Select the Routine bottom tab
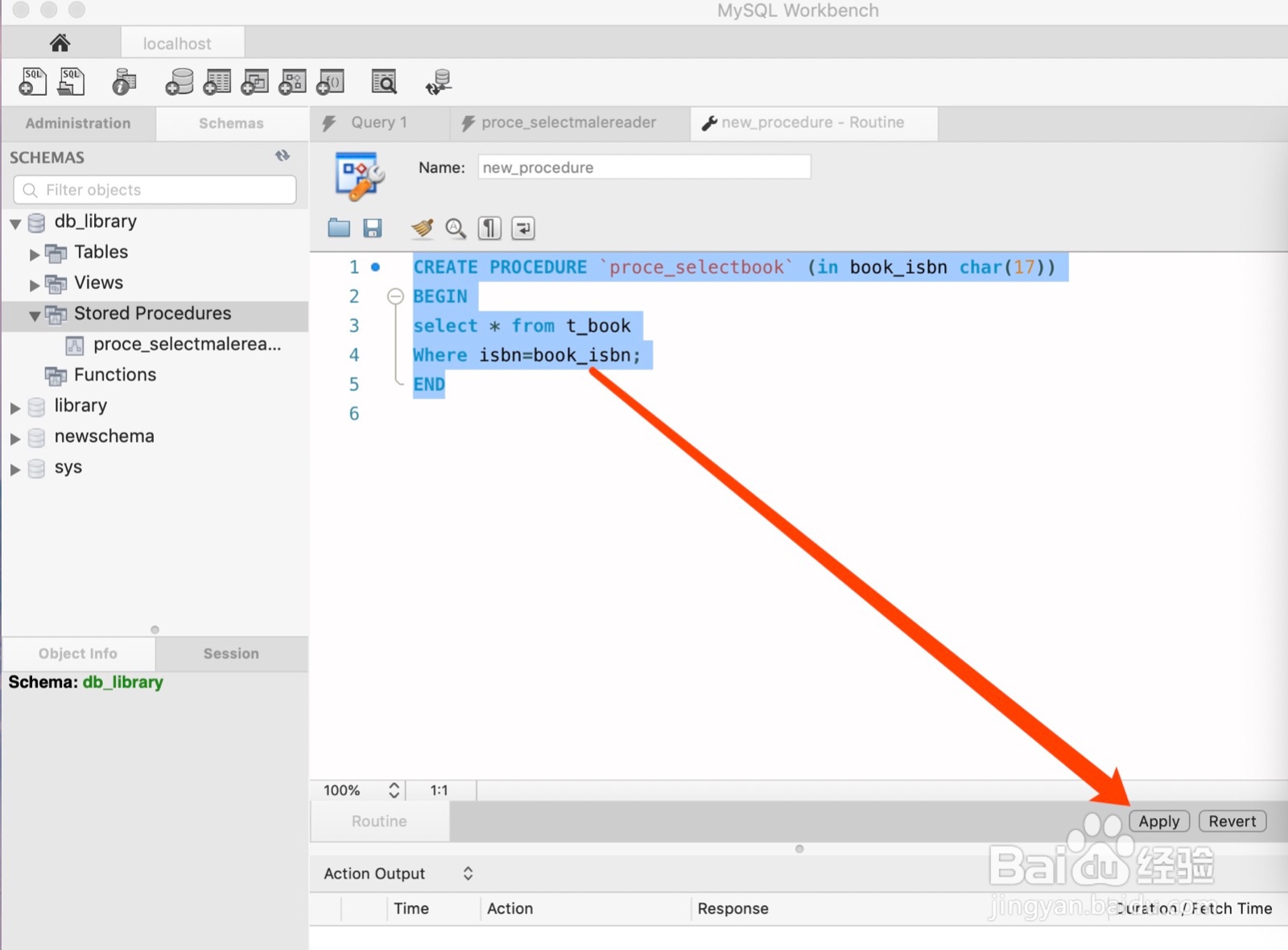 [379, 821]
